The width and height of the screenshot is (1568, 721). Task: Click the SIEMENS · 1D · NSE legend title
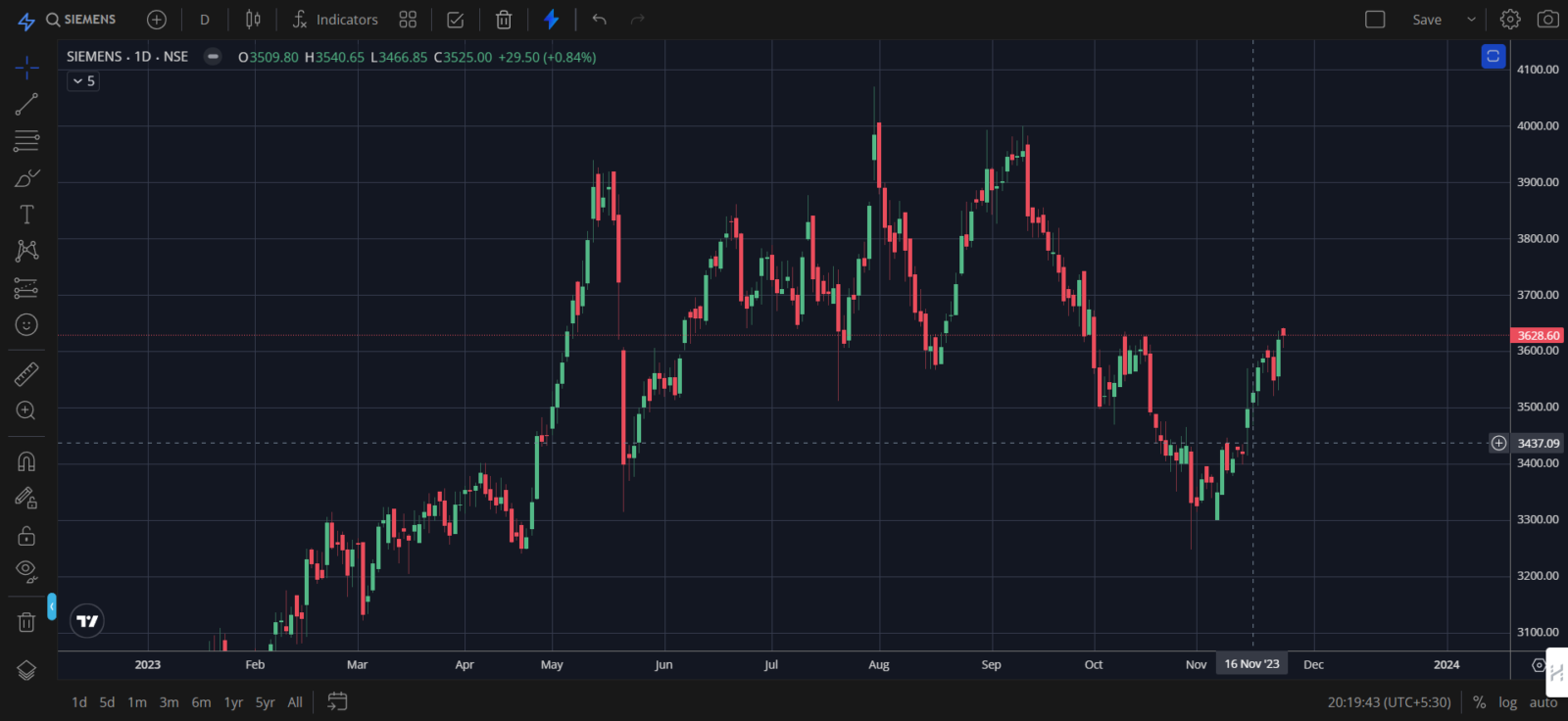pos(127,57)
